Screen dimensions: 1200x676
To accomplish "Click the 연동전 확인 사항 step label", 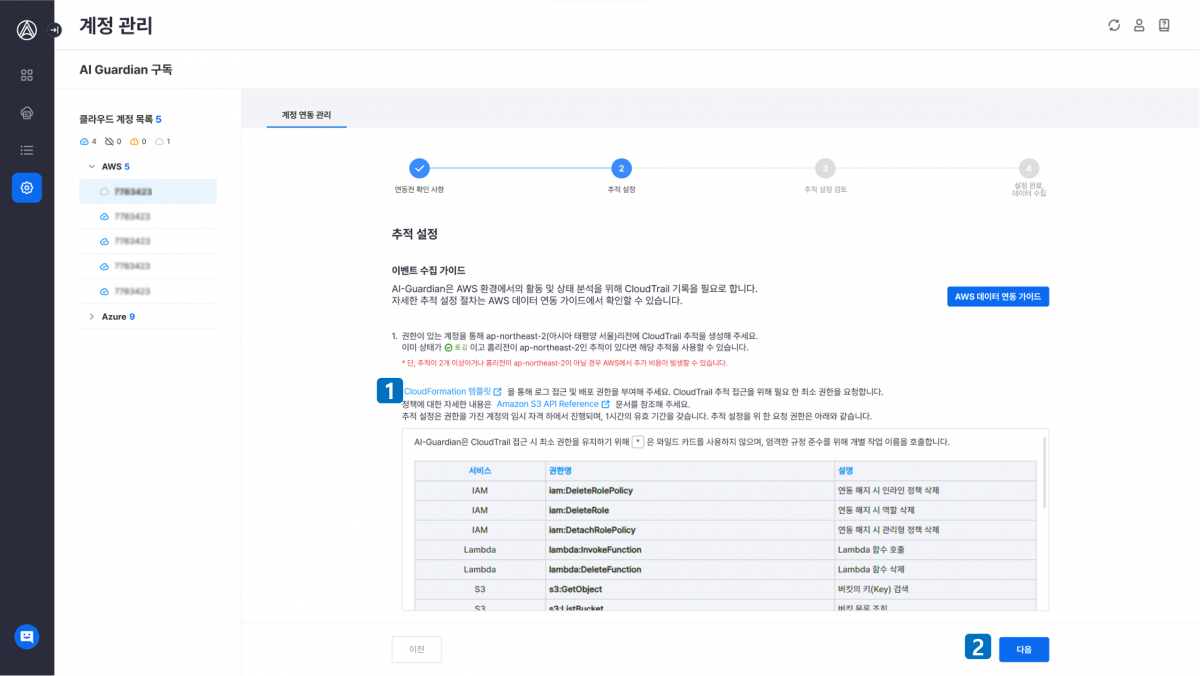I will click(420, 189).
